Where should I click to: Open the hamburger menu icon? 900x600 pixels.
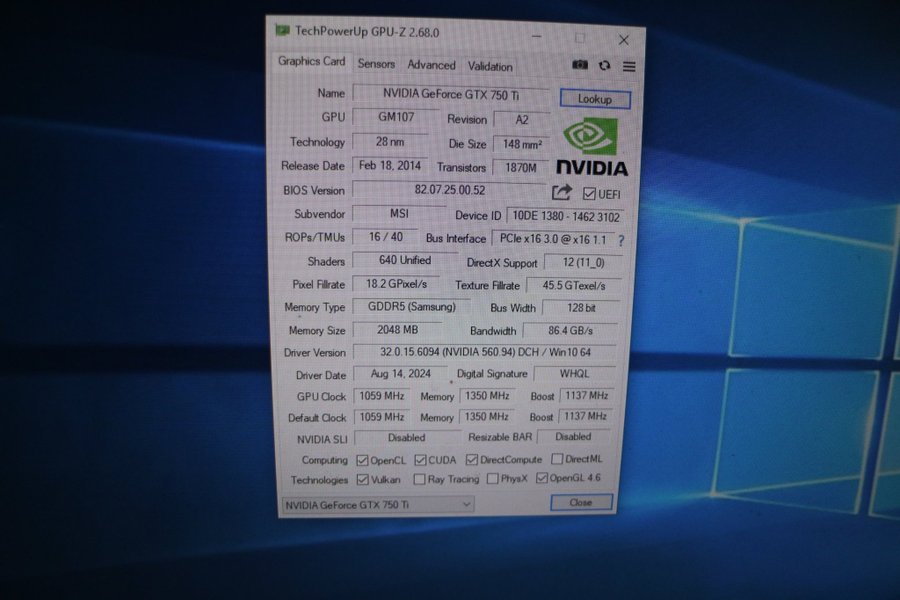tap(629, 66)
